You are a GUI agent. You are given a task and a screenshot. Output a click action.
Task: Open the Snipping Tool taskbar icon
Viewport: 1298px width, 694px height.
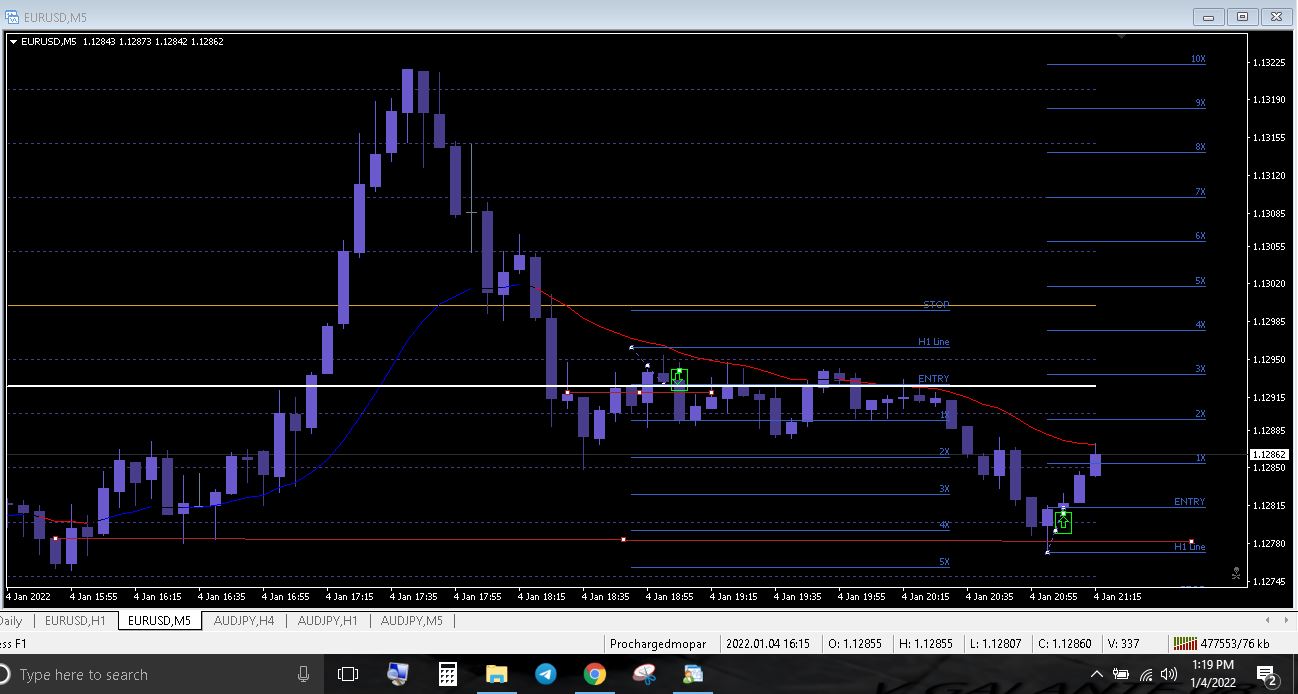(x=643, y=674)
